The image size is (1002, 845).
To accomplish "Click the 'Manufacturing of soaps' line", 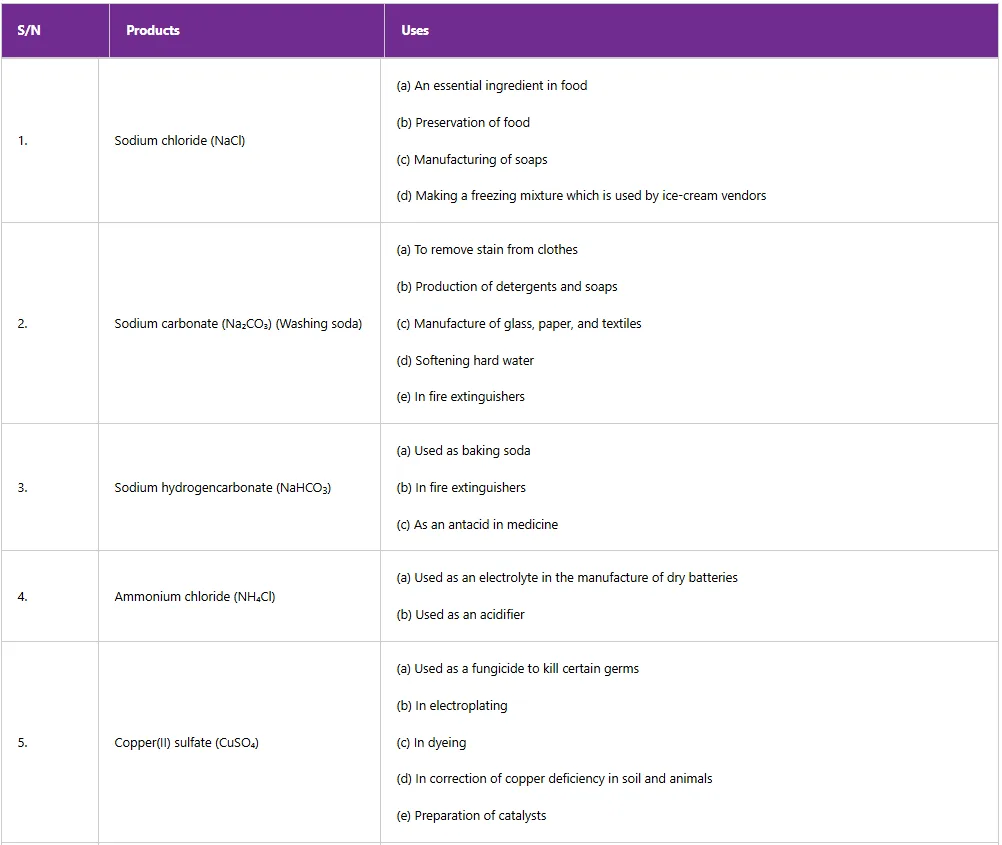I will [x=472, y=160].
